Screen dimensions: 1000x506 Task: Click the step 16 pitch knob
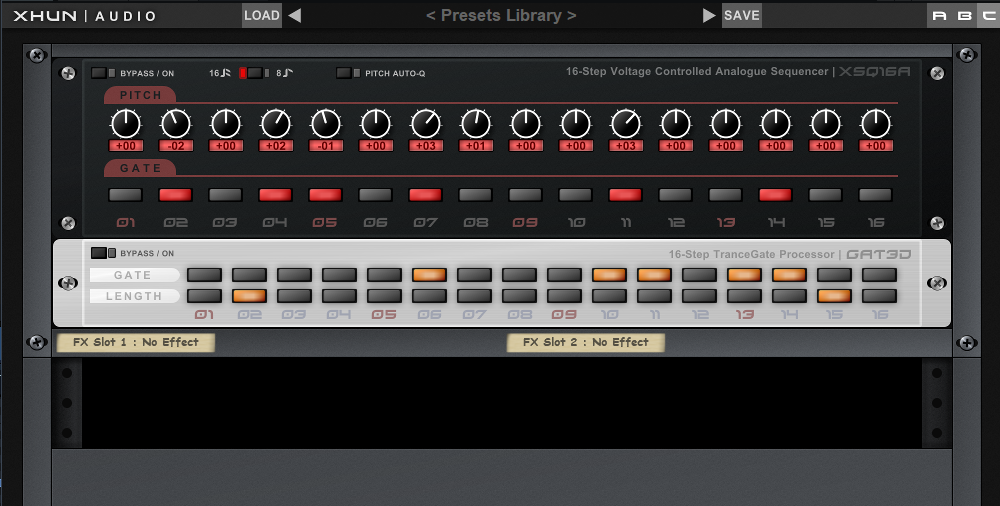(876, 124)
